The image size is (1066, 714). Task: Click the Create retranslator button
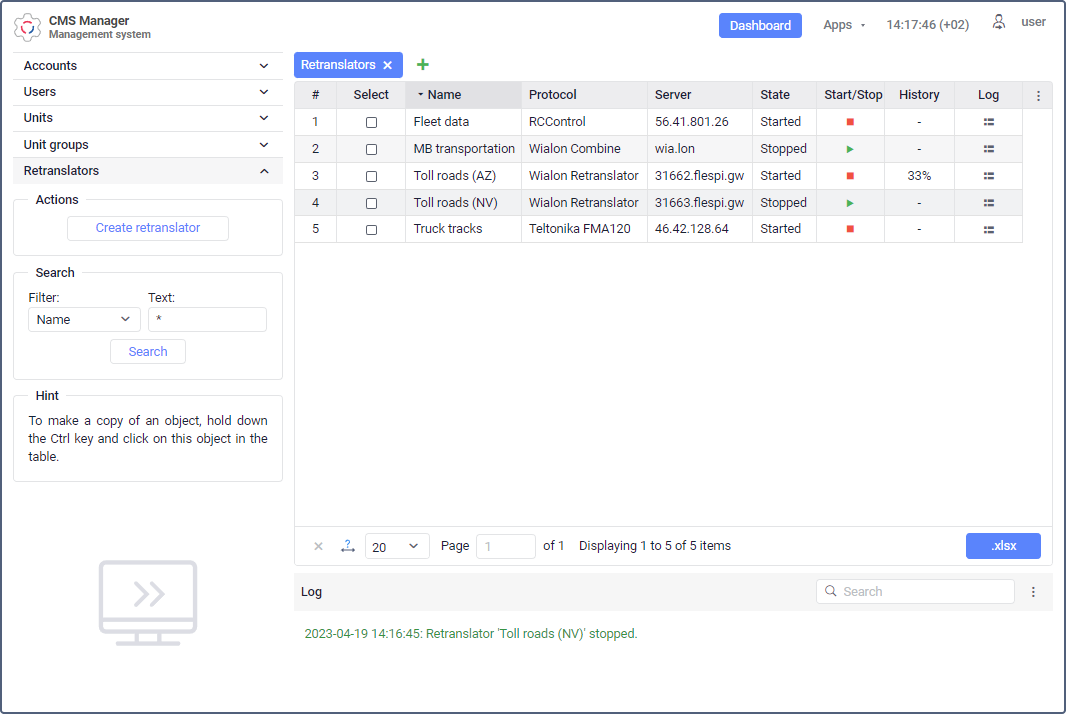coord(148,228)
